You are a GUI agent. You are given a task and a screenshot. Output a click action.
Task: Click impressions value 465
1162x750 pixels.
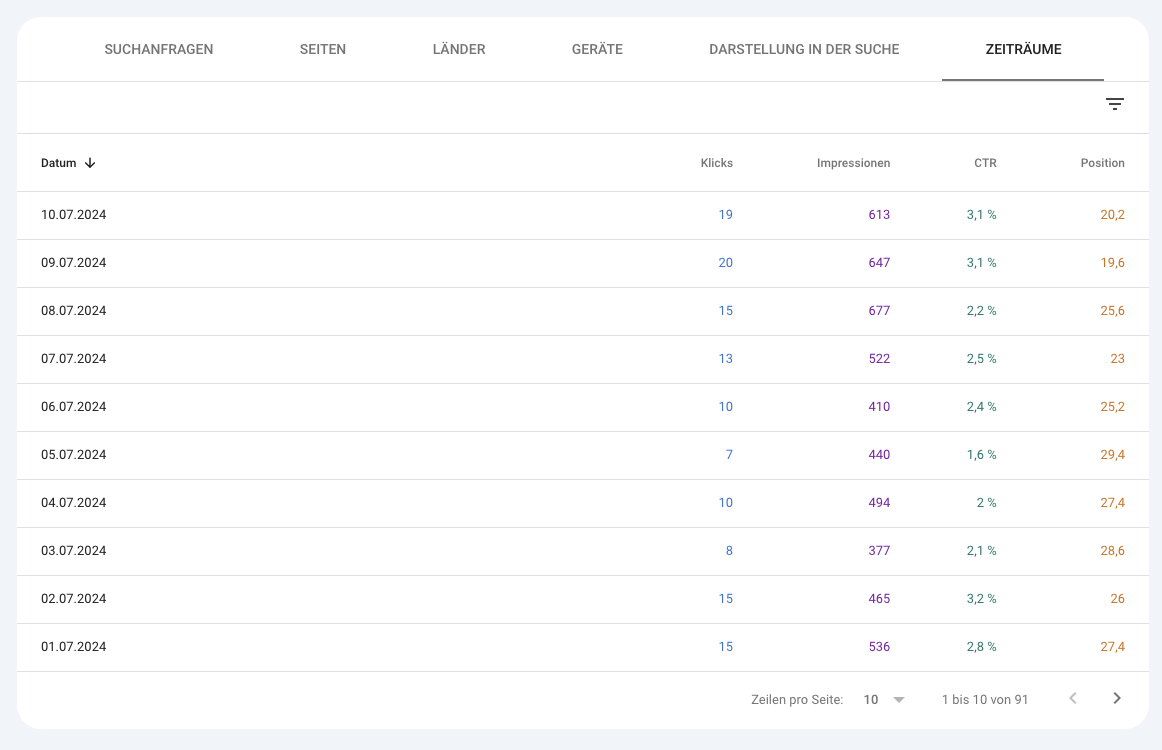[x=879, y=599]
